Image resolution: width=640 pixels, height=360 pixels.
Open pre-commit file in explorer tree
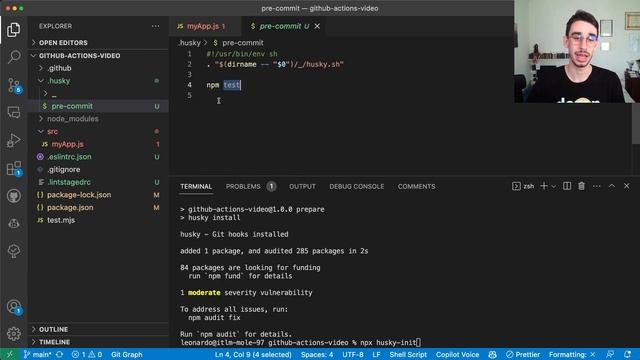[98, 106]
